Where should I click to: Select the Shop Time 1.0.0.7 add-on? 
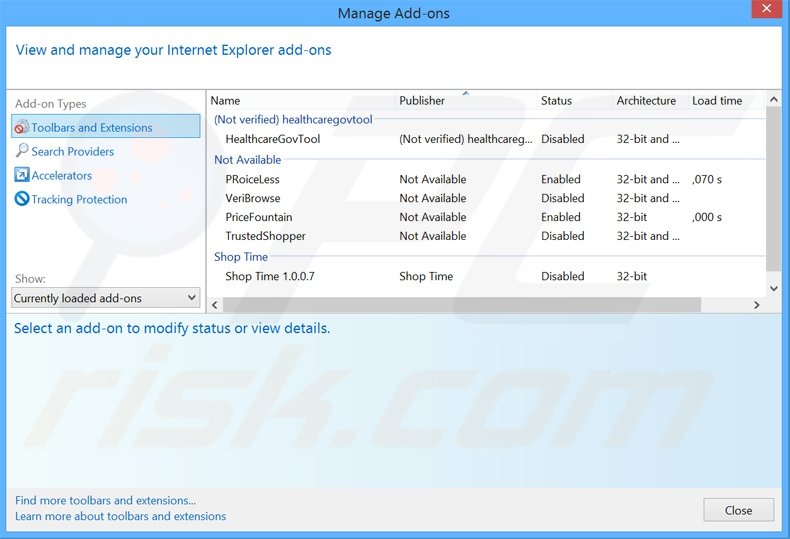click(486, 276)
